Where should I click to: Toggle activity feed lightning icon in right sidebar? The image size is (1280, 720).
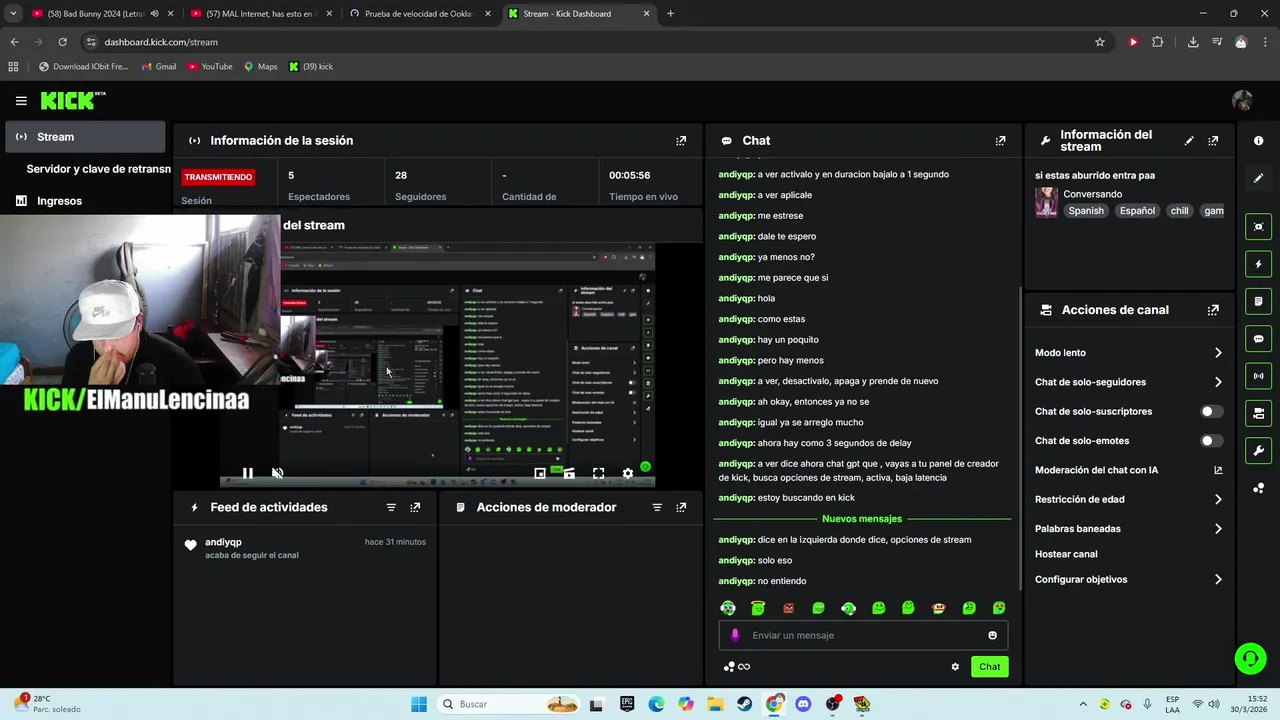click(x=1258, y=264)
